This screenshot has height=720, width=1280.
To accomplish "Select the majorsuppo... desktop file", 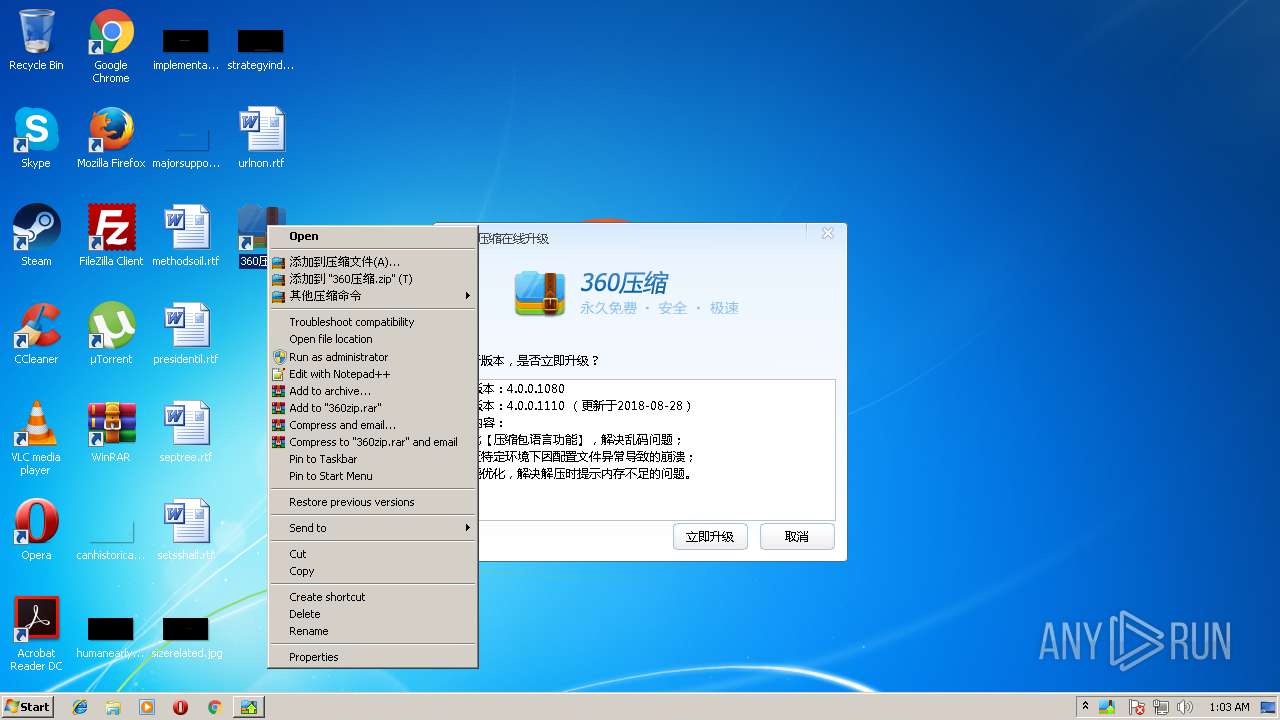I will tap(186, 147).
